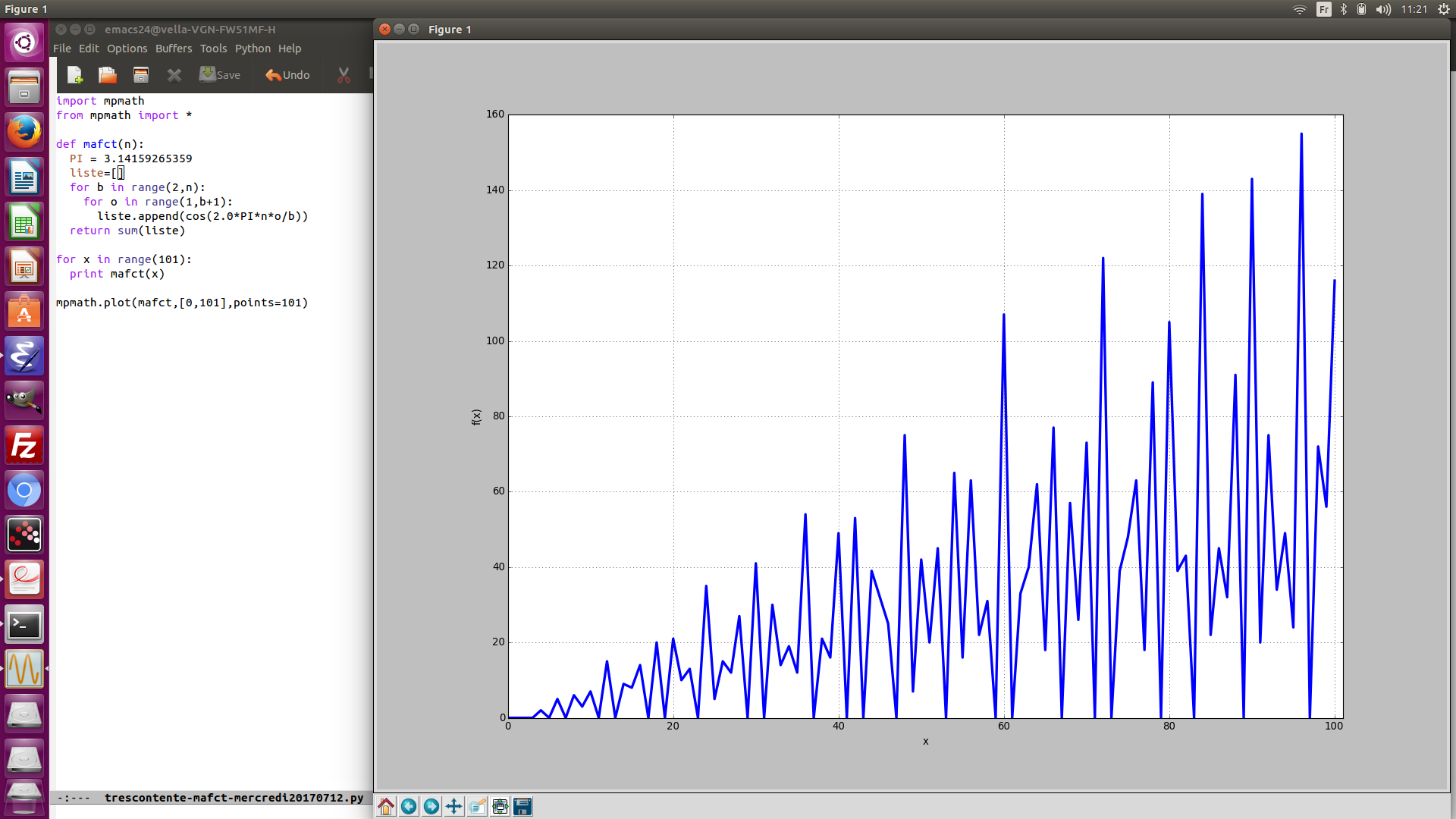Expand the Tools menu

pos(213,49)
